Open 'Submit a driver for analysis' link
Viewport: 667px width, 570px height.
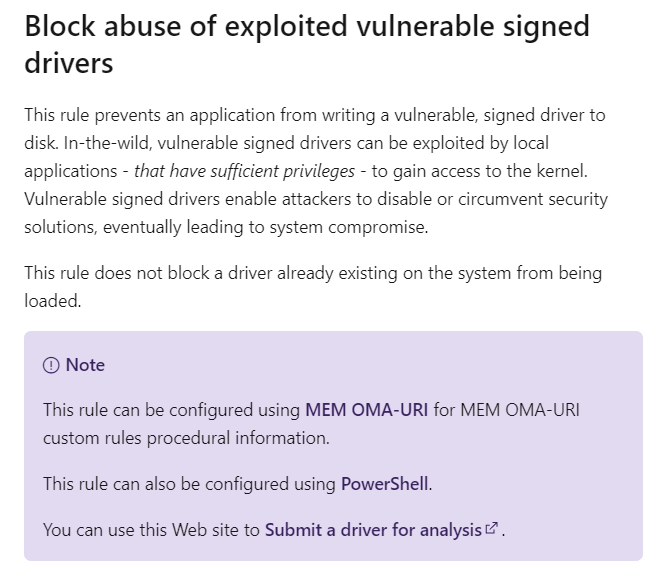373,530
